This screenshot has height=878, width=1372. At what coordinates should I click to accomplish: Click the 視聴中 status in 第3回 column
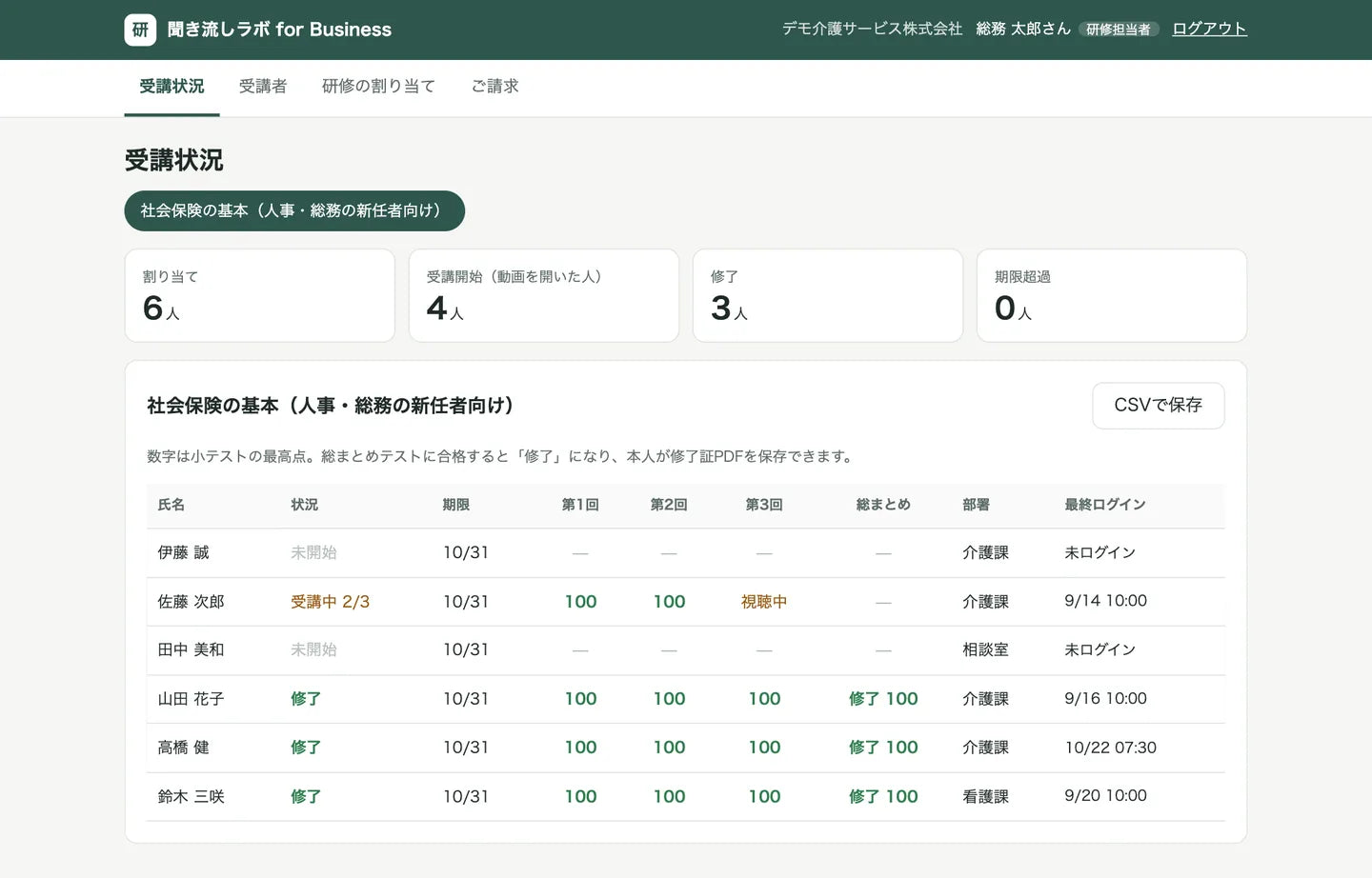click(x=764, y=602)
